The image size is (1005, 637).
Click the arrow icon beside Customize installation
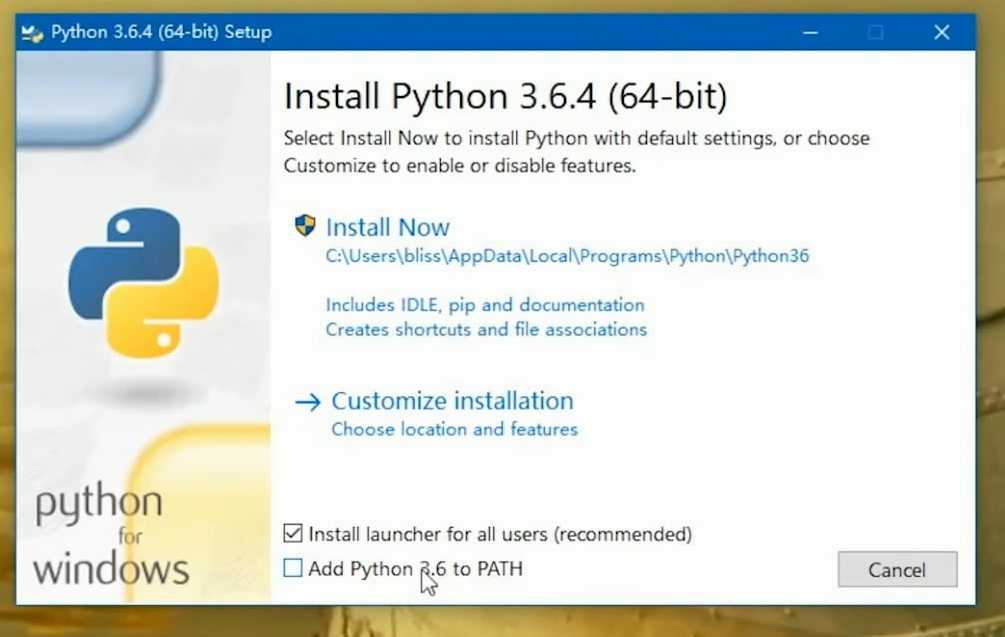(308, 402)
